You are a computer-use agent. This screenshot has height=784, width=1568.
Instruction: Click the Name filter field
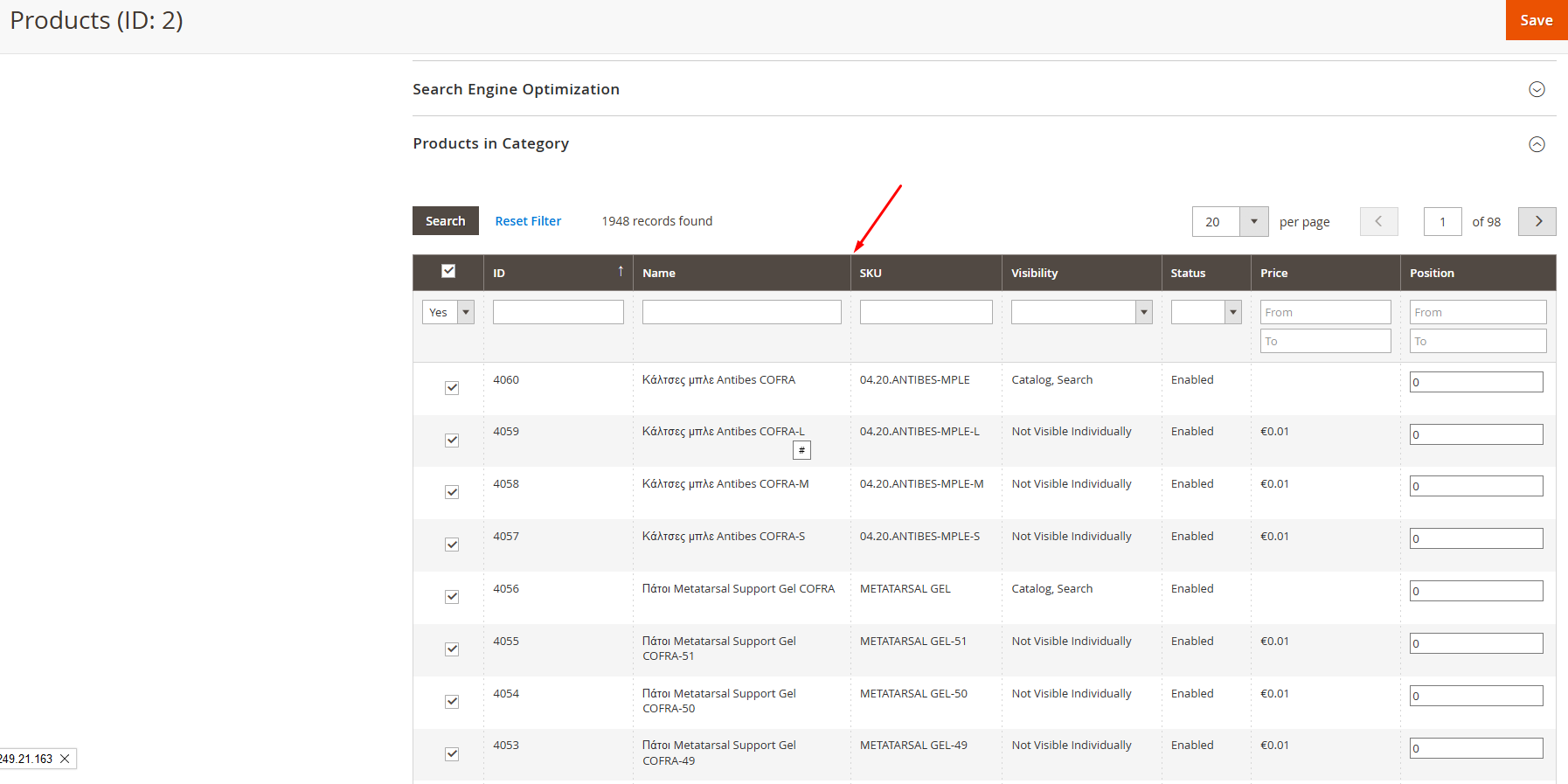[x=742, y=312]
